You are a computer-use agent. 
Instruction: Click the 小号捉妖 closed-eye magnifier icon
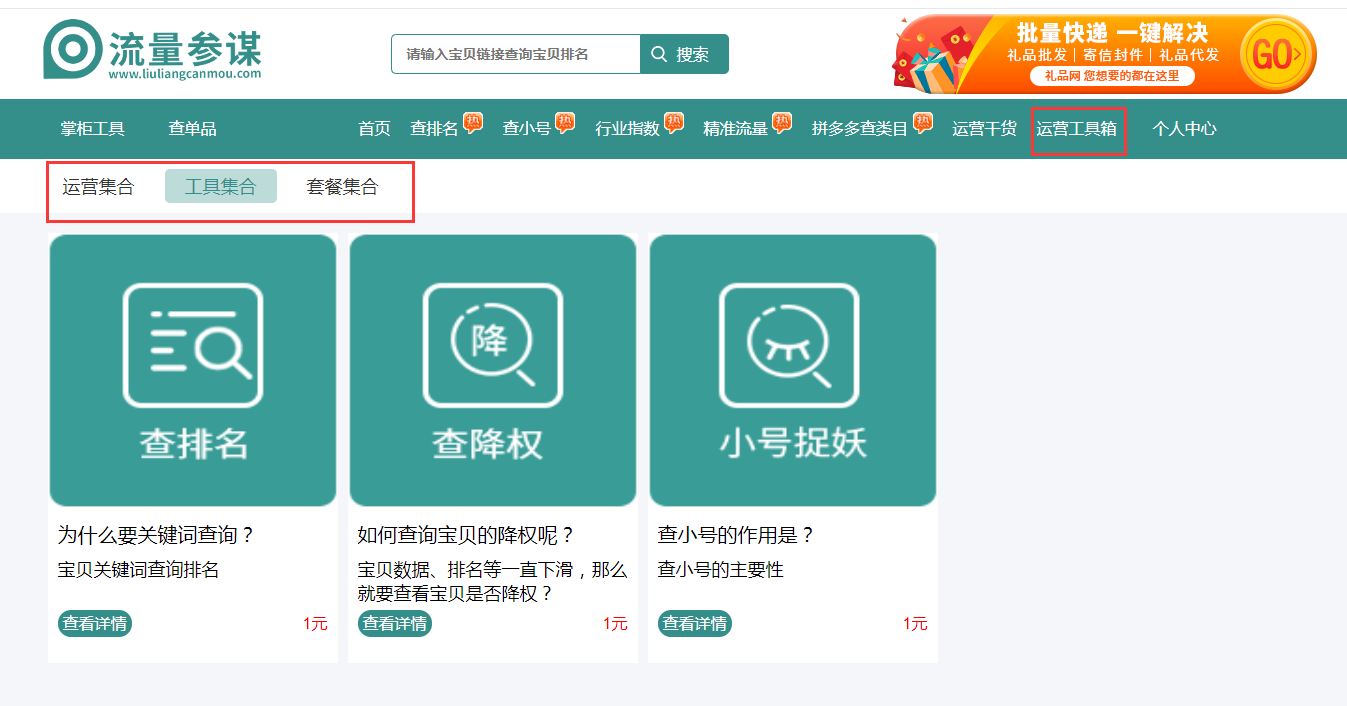pyautogui.click(x=792, y=345)
